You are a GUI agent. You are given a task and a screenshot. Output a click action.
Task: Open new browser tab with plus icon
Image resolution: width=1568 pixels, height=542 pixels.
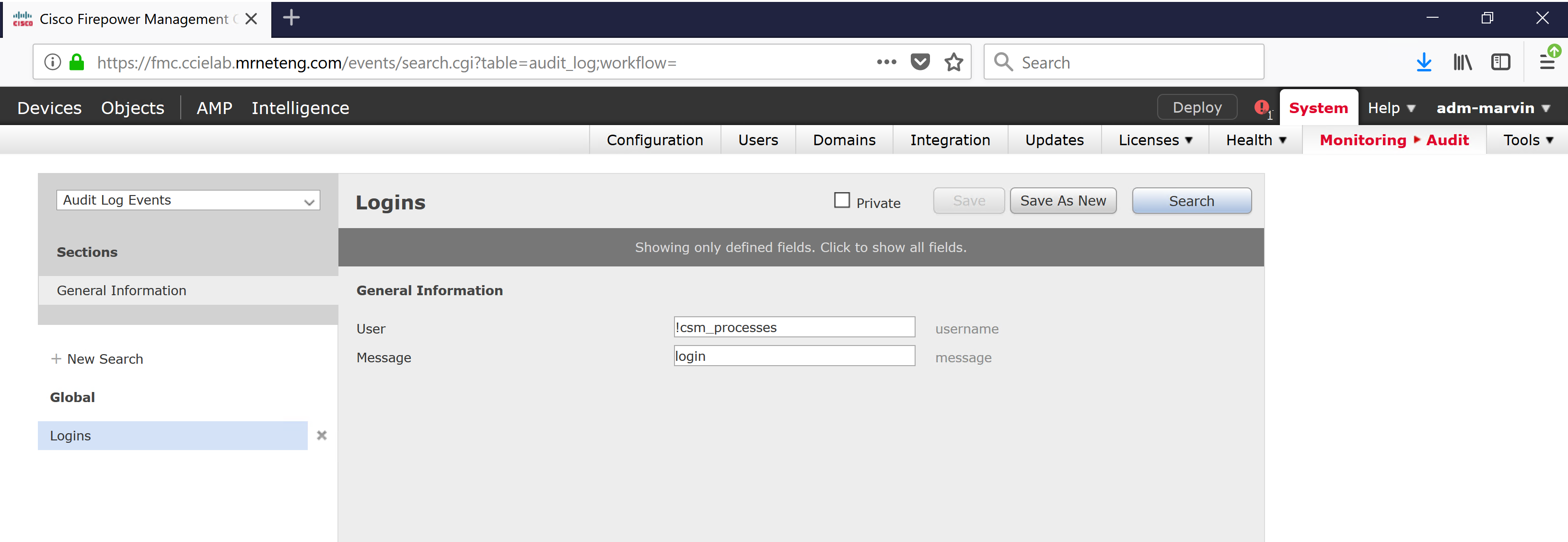[291, 18]
